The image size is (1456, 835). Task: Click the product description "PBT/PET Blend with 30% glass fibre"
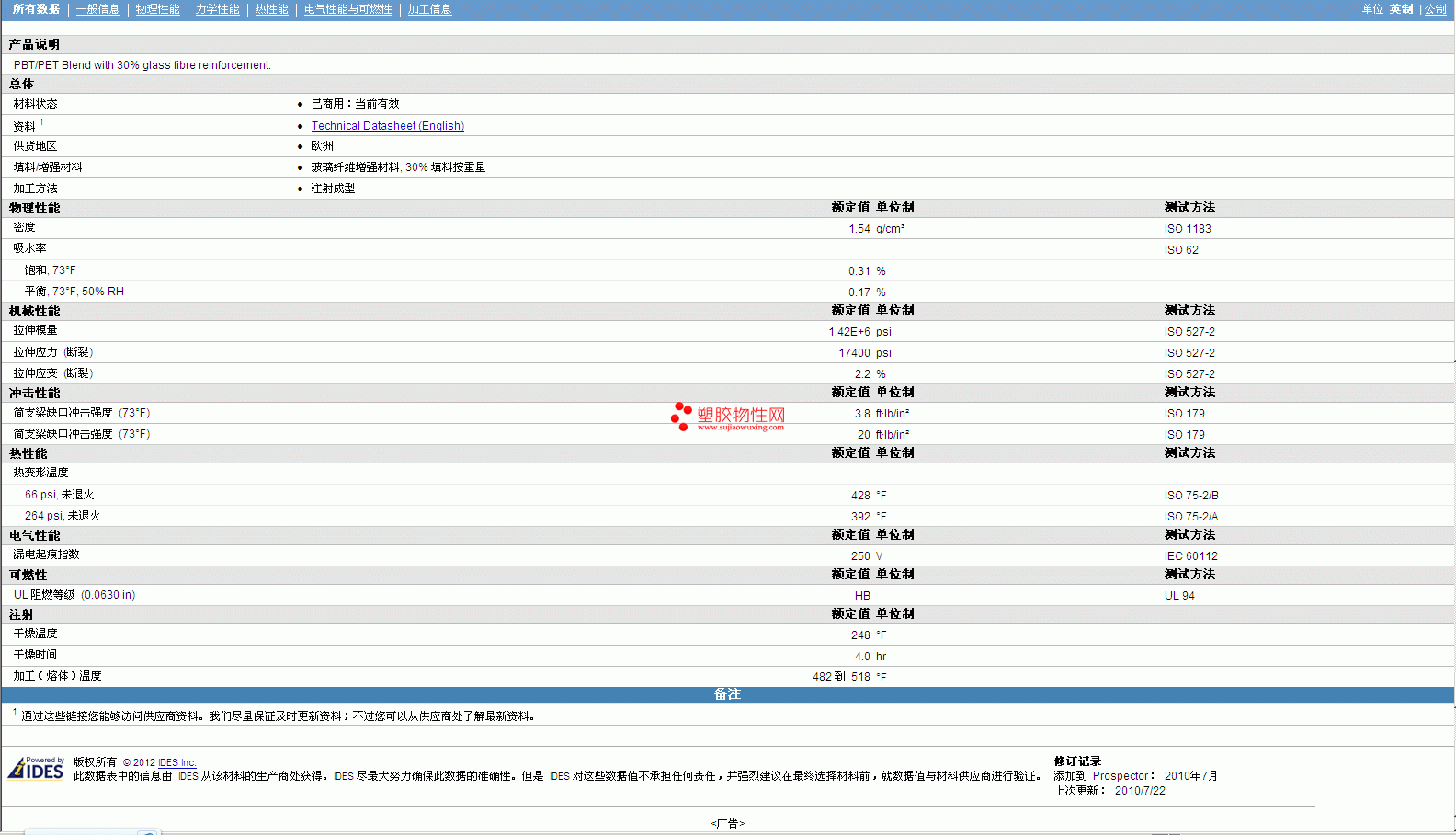[x=142, y=65]
